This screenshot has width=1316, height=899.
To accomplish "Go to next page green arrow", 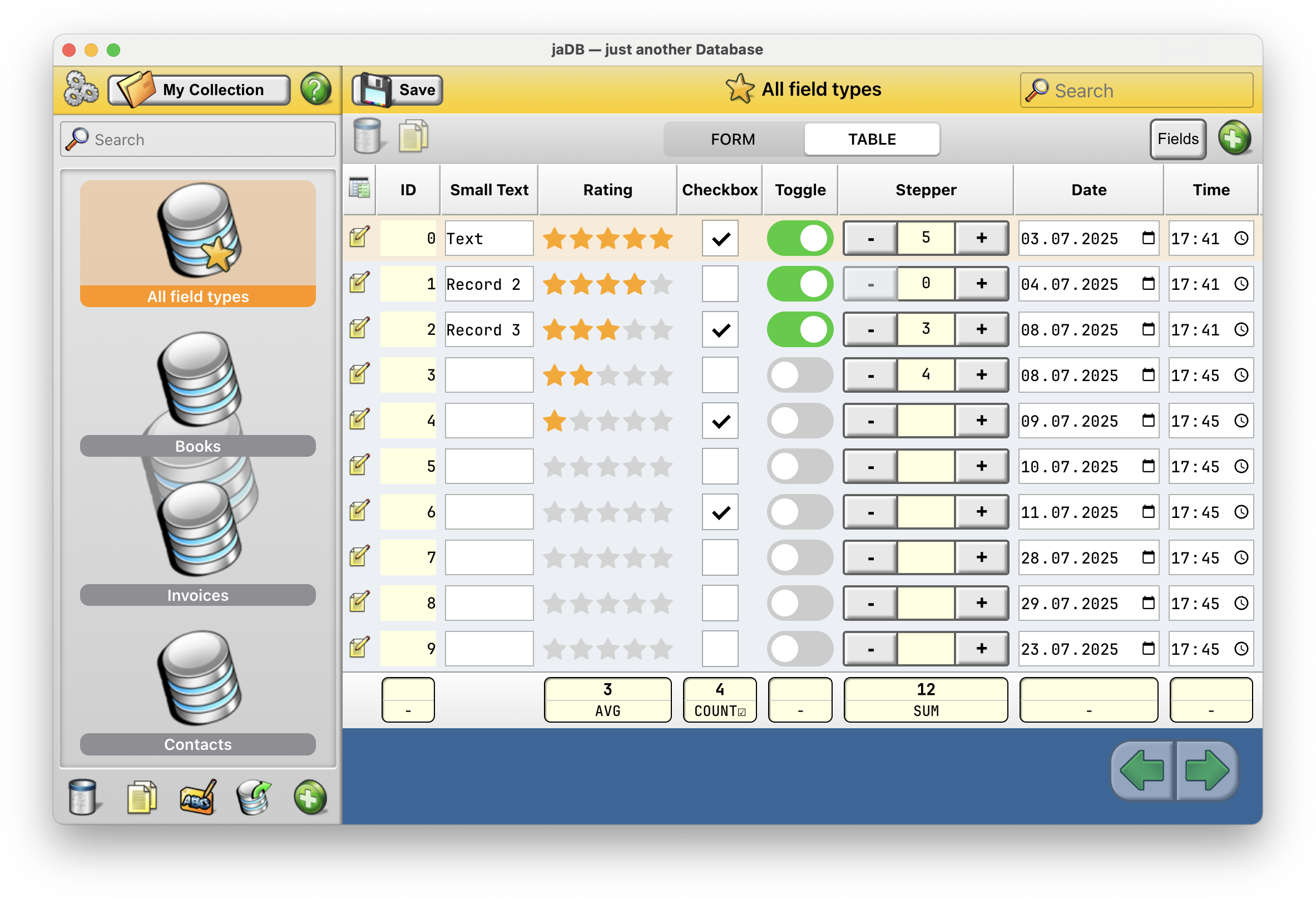I will click(x=1207, y=770).
